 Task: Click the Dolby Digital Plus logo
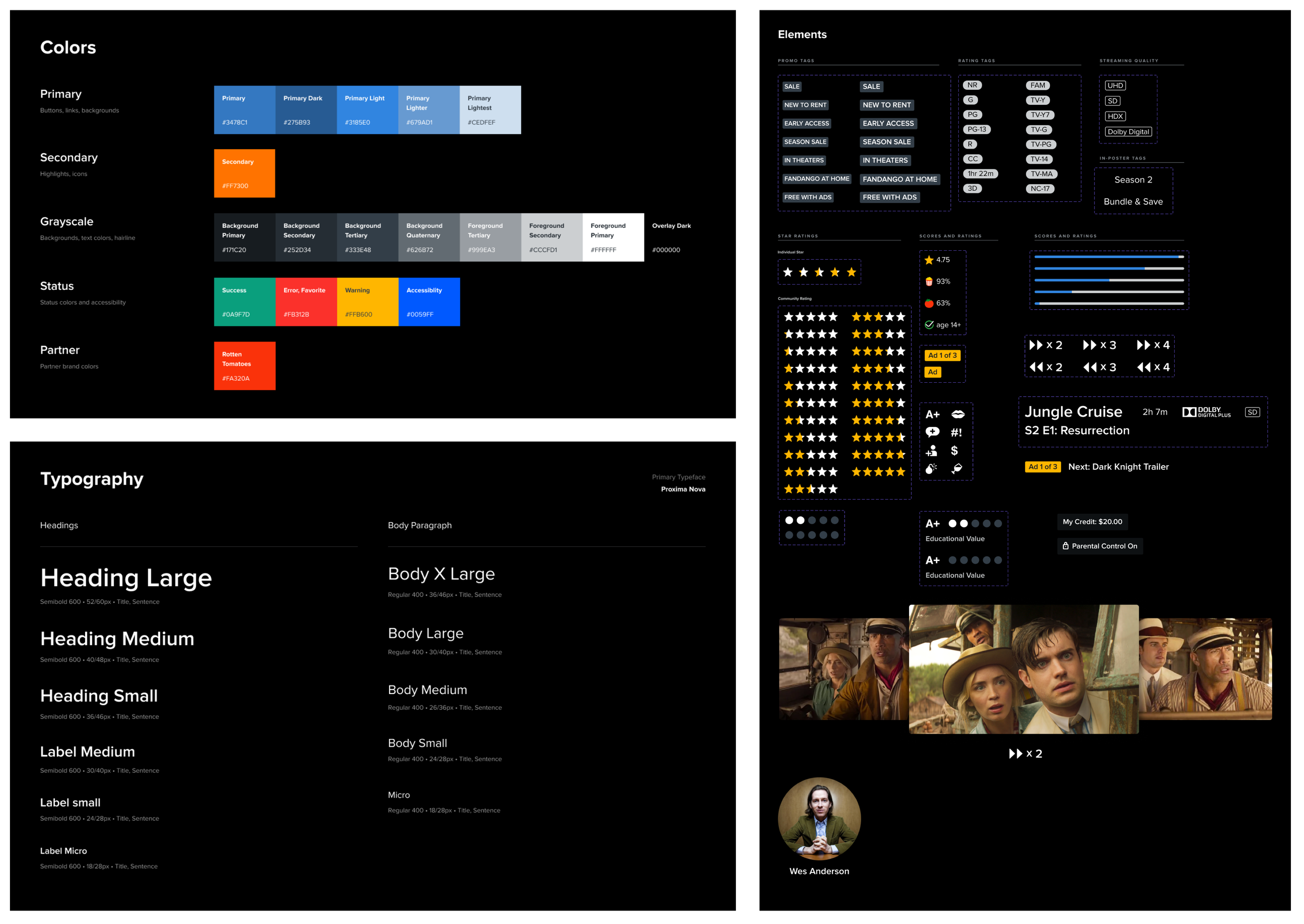point(1206,412)
